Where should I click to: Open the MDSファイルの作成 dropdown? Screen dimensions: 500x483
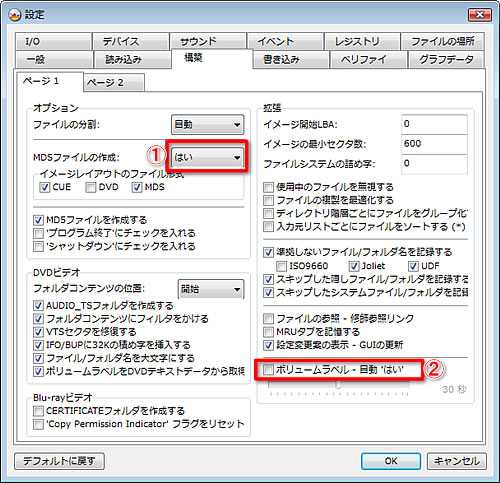coord(207,157)
